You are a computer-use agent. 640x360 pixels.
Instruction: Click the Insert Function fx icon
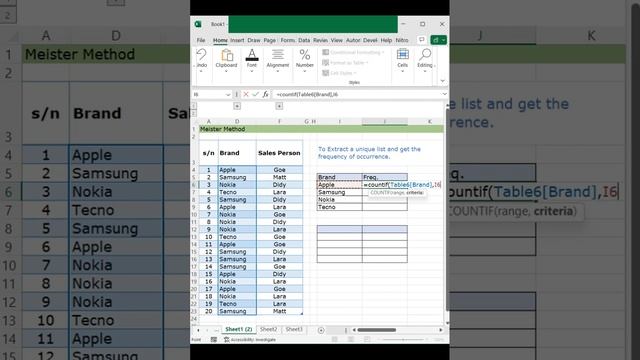click(265, 94)
